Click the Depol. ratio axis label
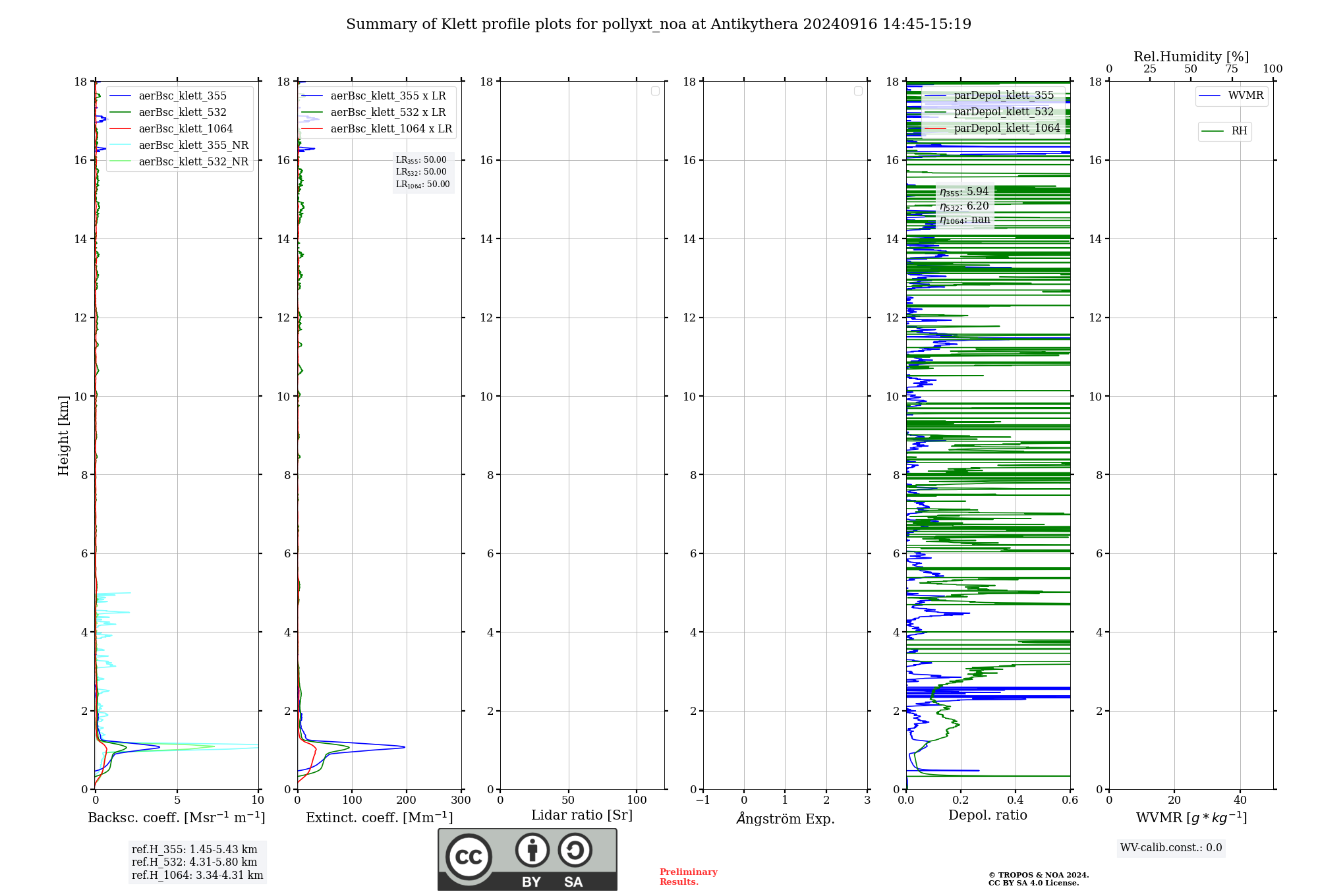The height and width of the screenshot is (896, 1318). (988, 816)
